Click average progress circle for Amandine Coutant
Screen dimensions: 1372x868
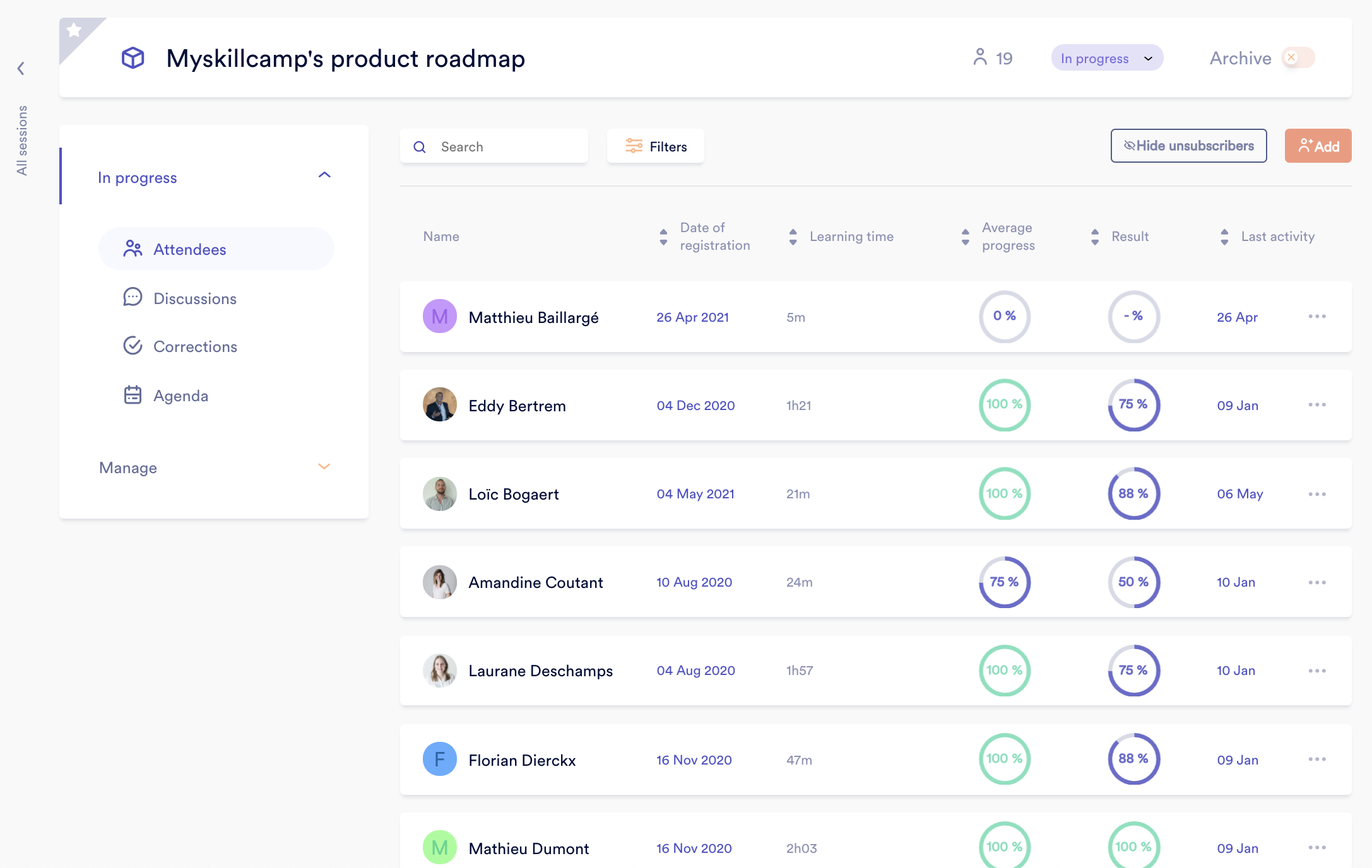click(x=1002, y=581)
